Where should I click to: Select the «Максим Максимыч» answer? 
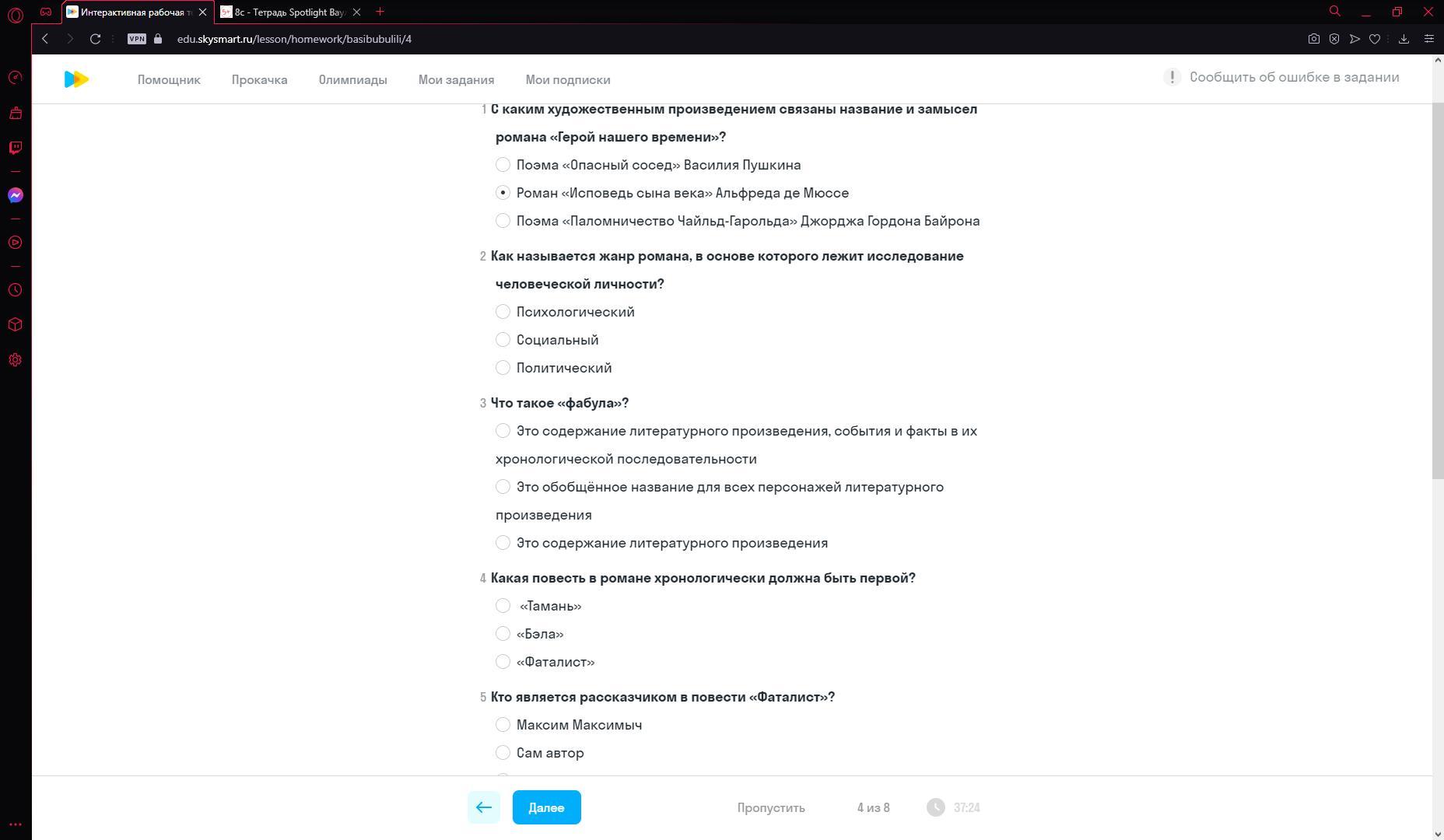[503, 725]
